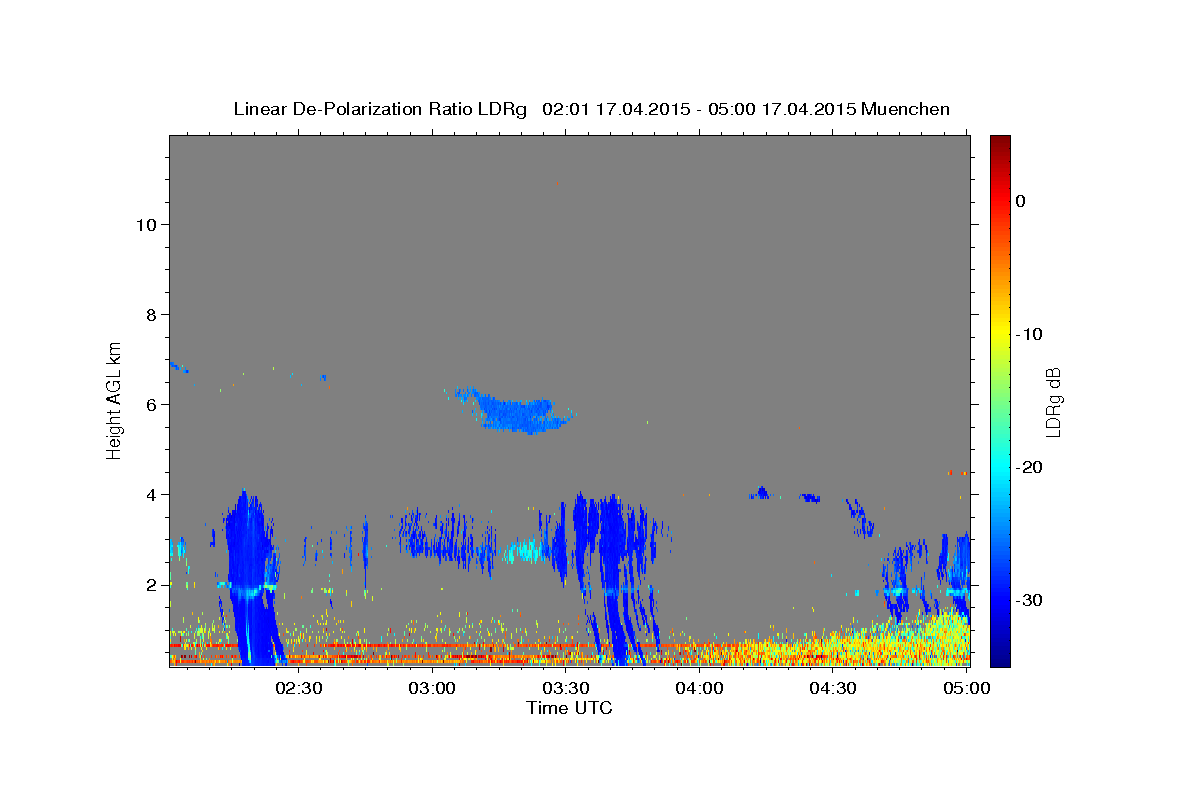Image resolution: width=1200 pixels, height=800 pixels.
Task: Click the height tick label '10'
Action: 145,224
